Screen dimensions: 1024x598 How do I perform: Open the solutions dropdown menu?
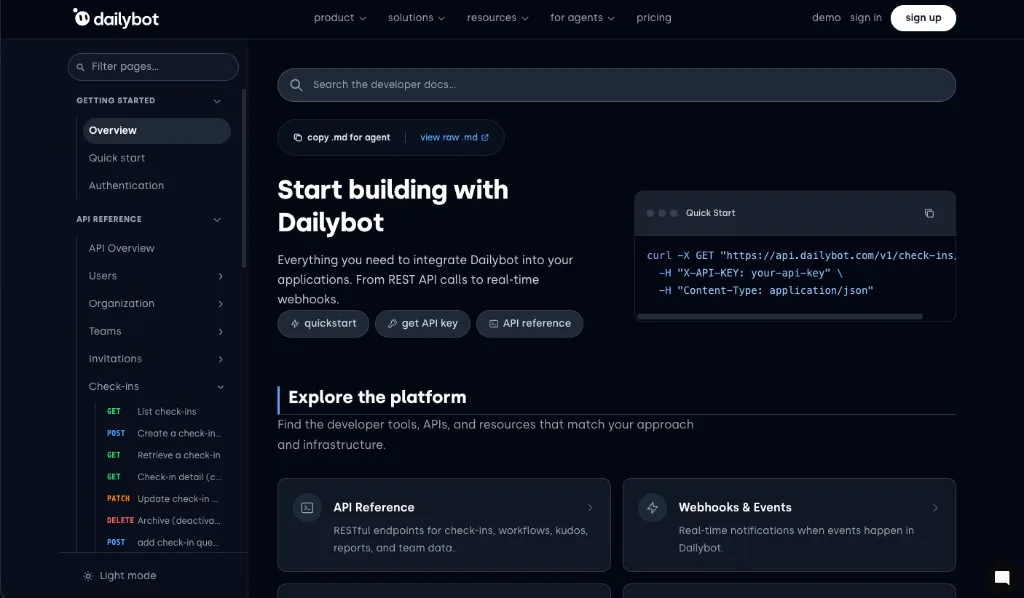[416, 18]
